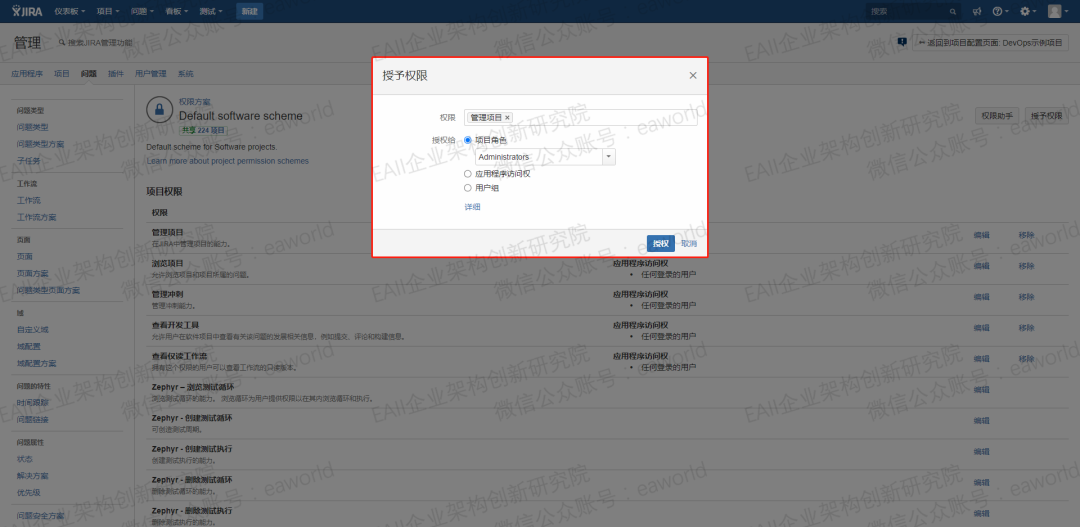Click 移除 in the 浏览项目 row

(1026, 266)
